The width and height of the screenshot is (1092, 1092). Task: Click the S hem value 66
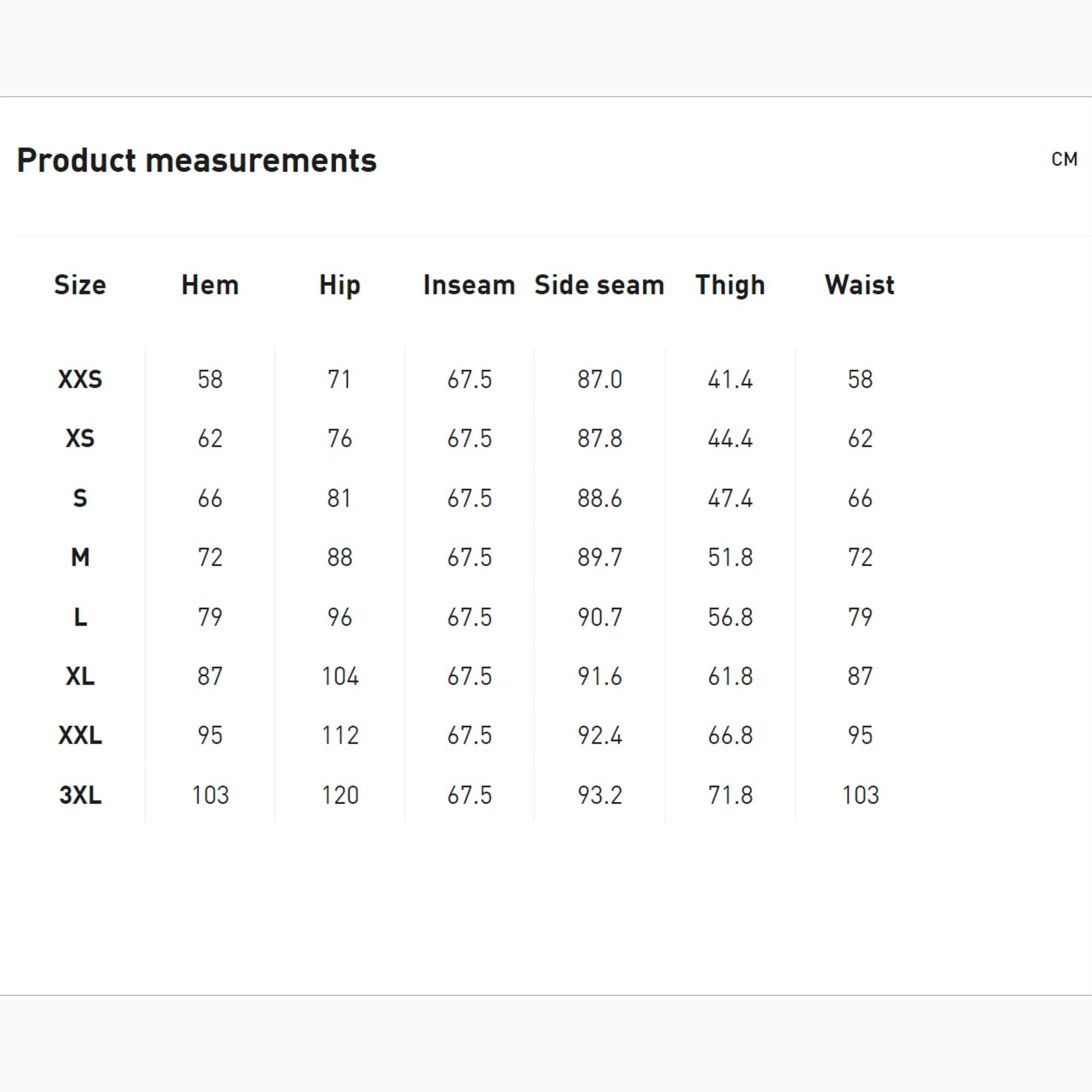(210, 498)
